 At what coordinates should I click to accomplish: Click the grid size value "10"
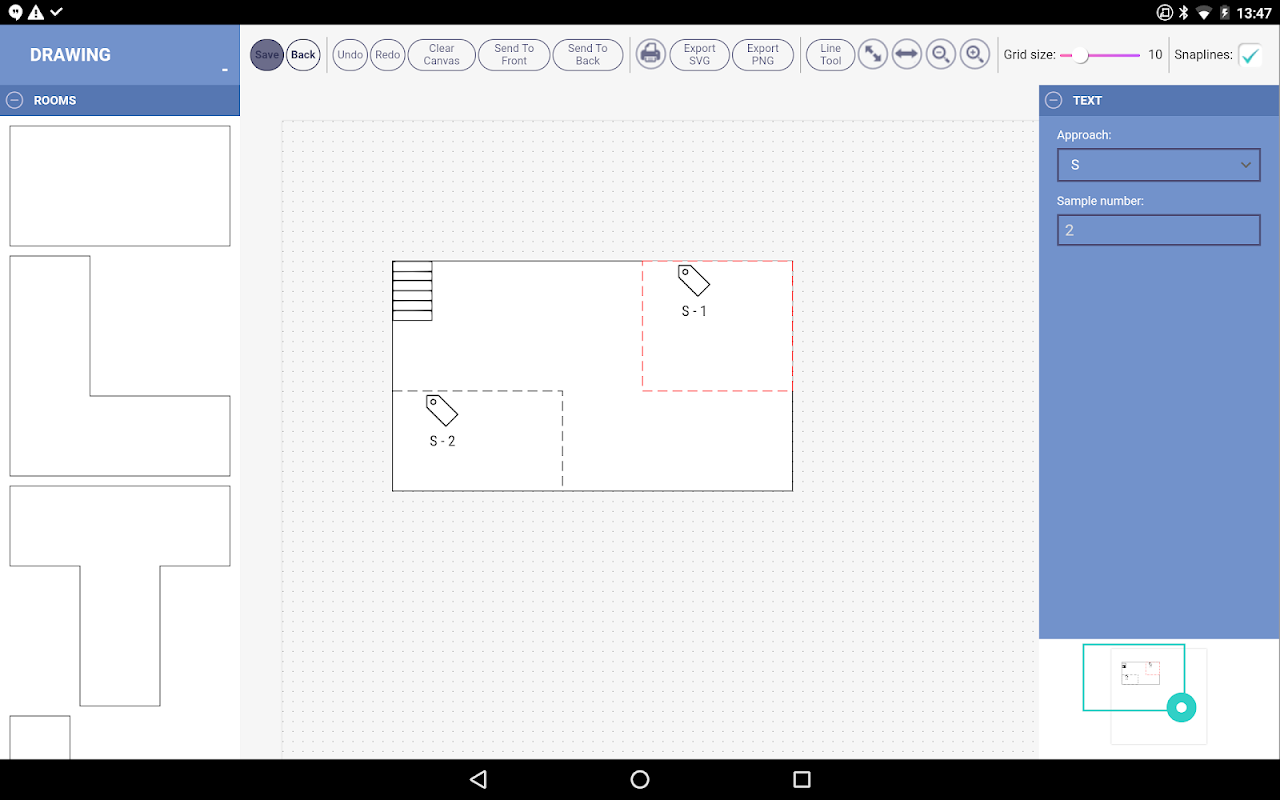(x=1155, y=55)
